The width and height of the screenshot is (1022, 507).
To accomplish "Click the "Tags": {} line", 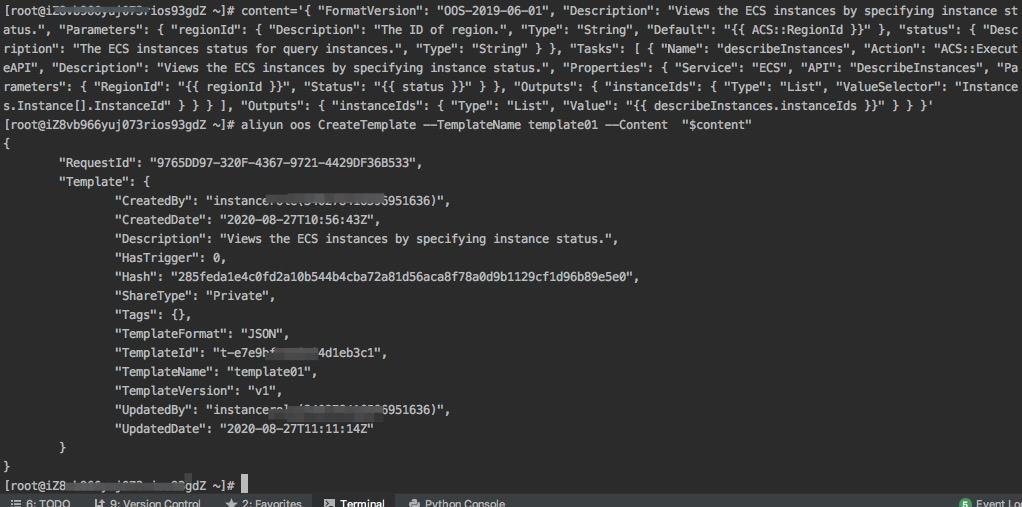I will point(153,314).
